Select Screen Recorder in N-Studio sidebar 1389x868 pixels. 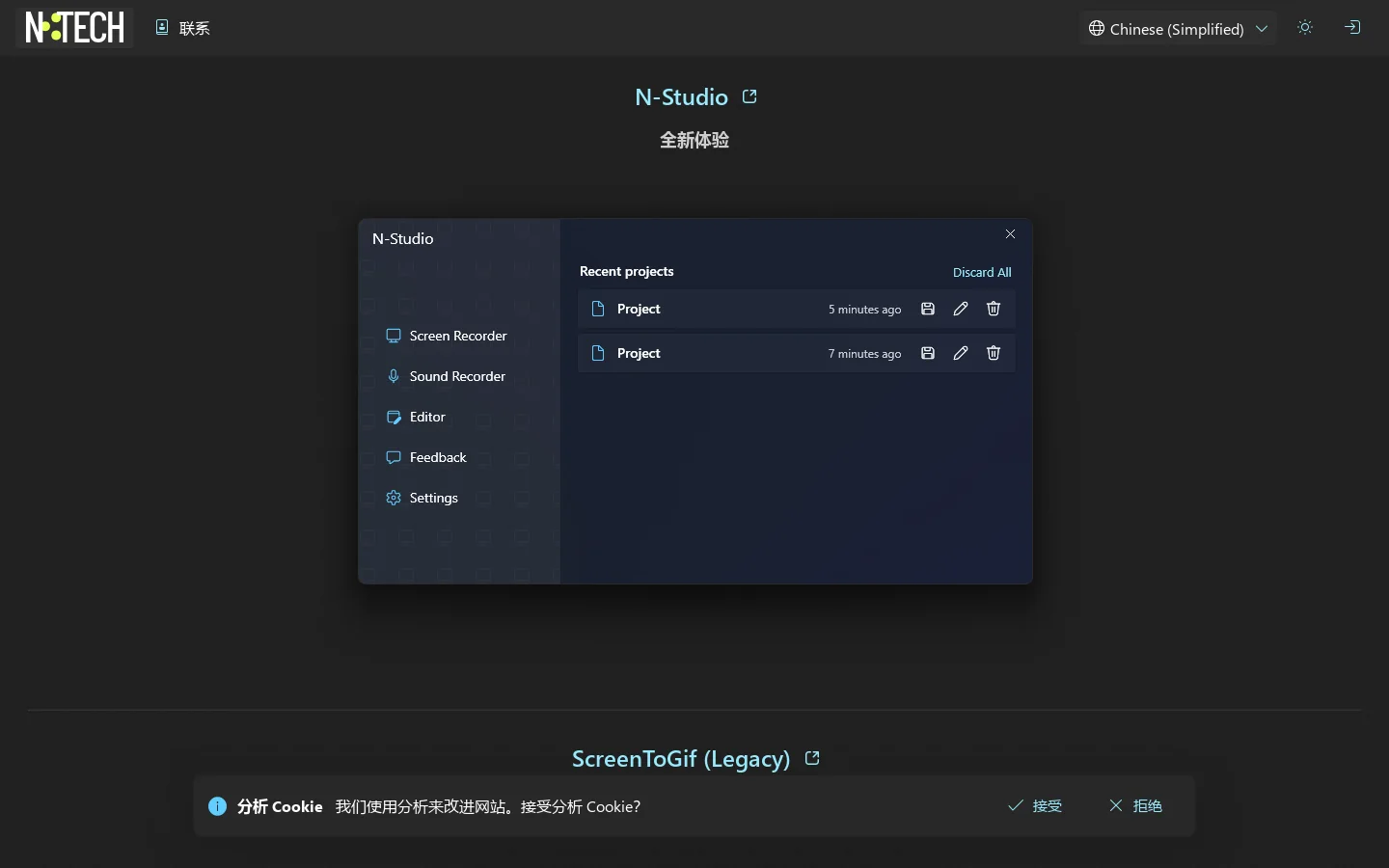pos(459,336)
